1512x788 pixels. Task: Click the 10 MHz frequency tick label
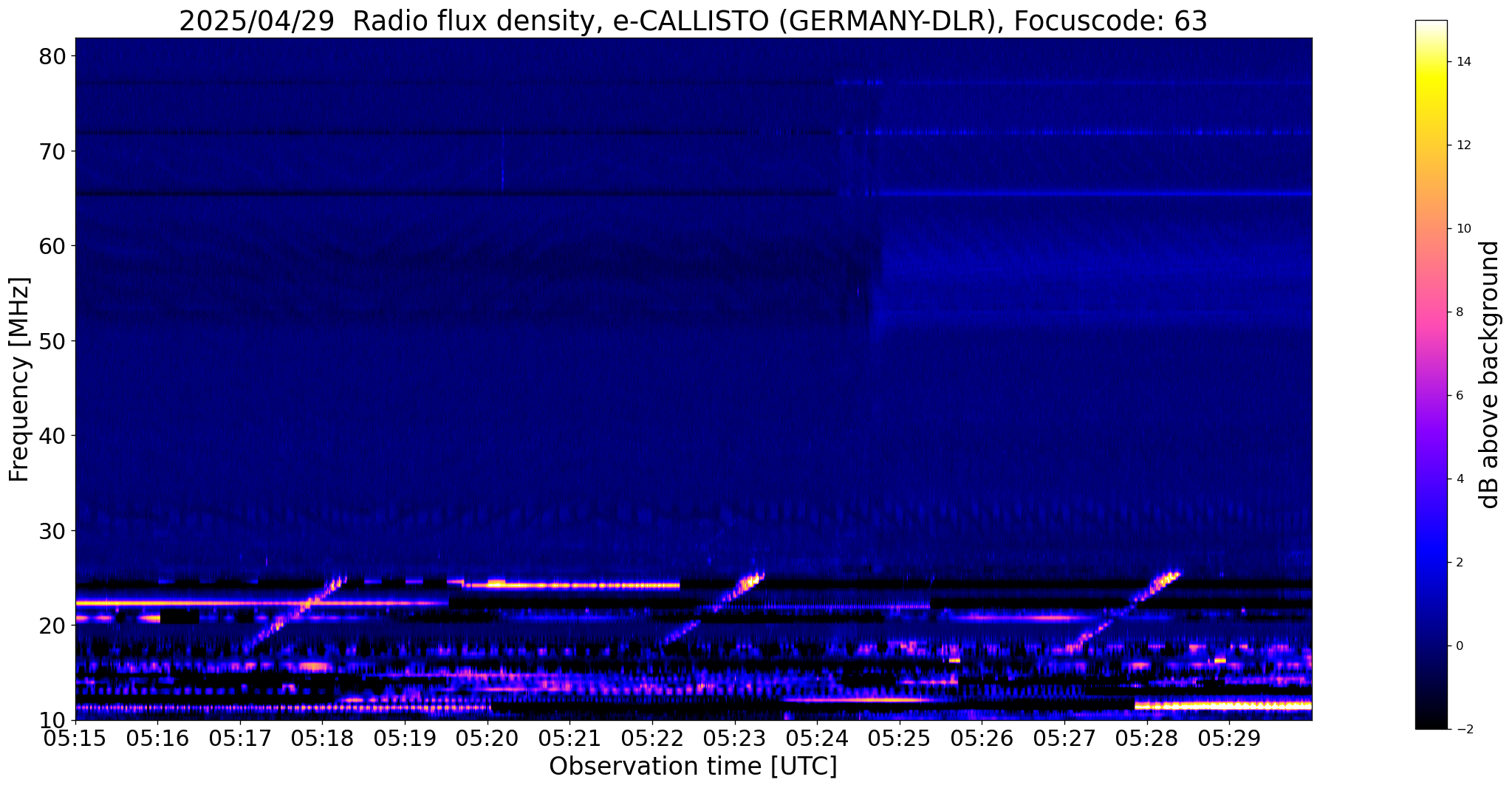[51, 720]
